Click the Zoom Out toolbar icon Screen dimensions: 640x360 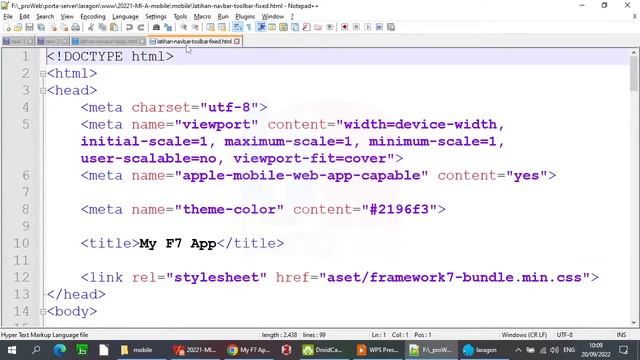click(x=195, y=27)
